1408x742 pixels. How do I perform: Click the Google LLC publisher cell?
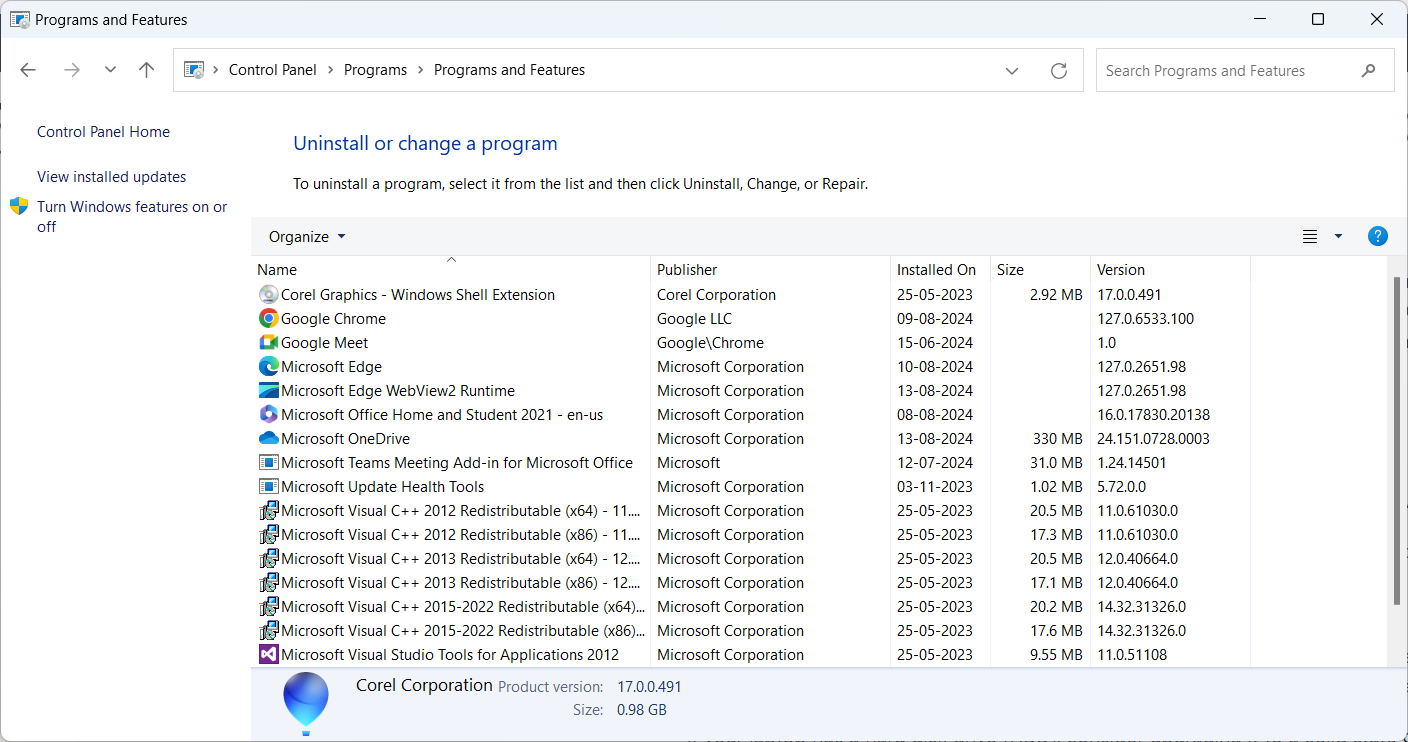pyautogui.click(x=694, y=319)
